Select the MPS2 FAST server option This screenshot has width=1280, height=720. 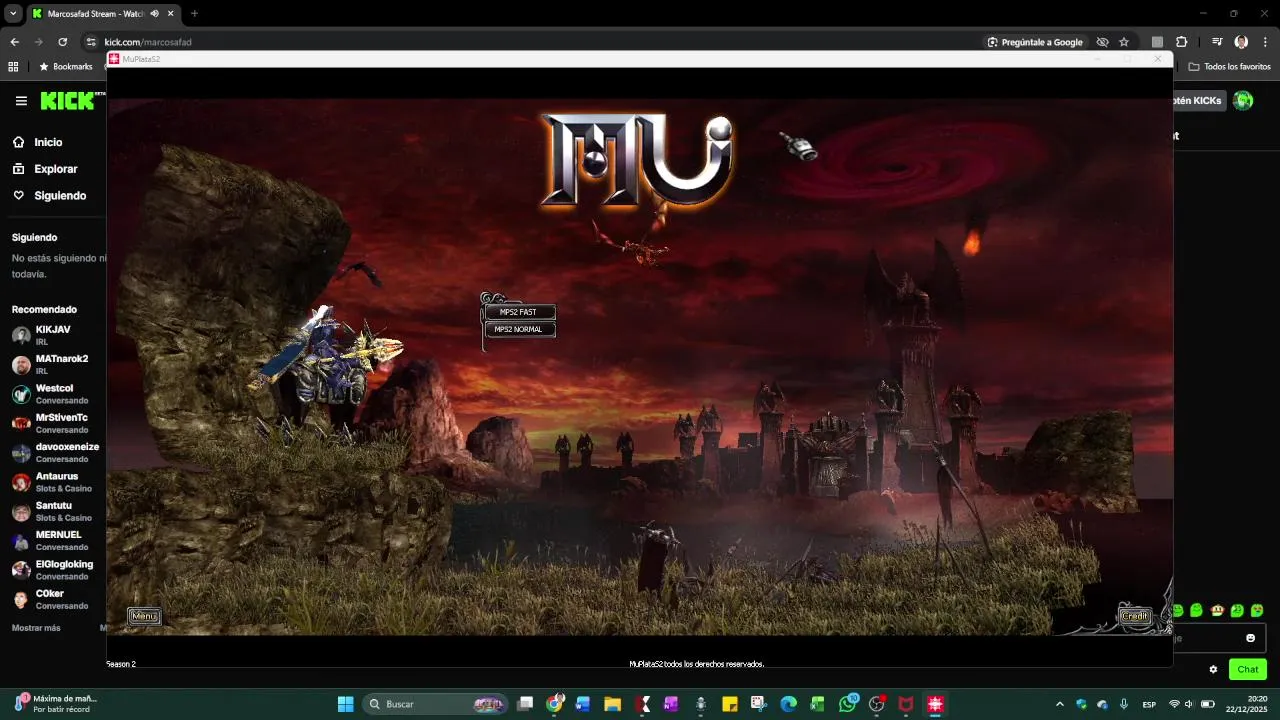(519, 312)
